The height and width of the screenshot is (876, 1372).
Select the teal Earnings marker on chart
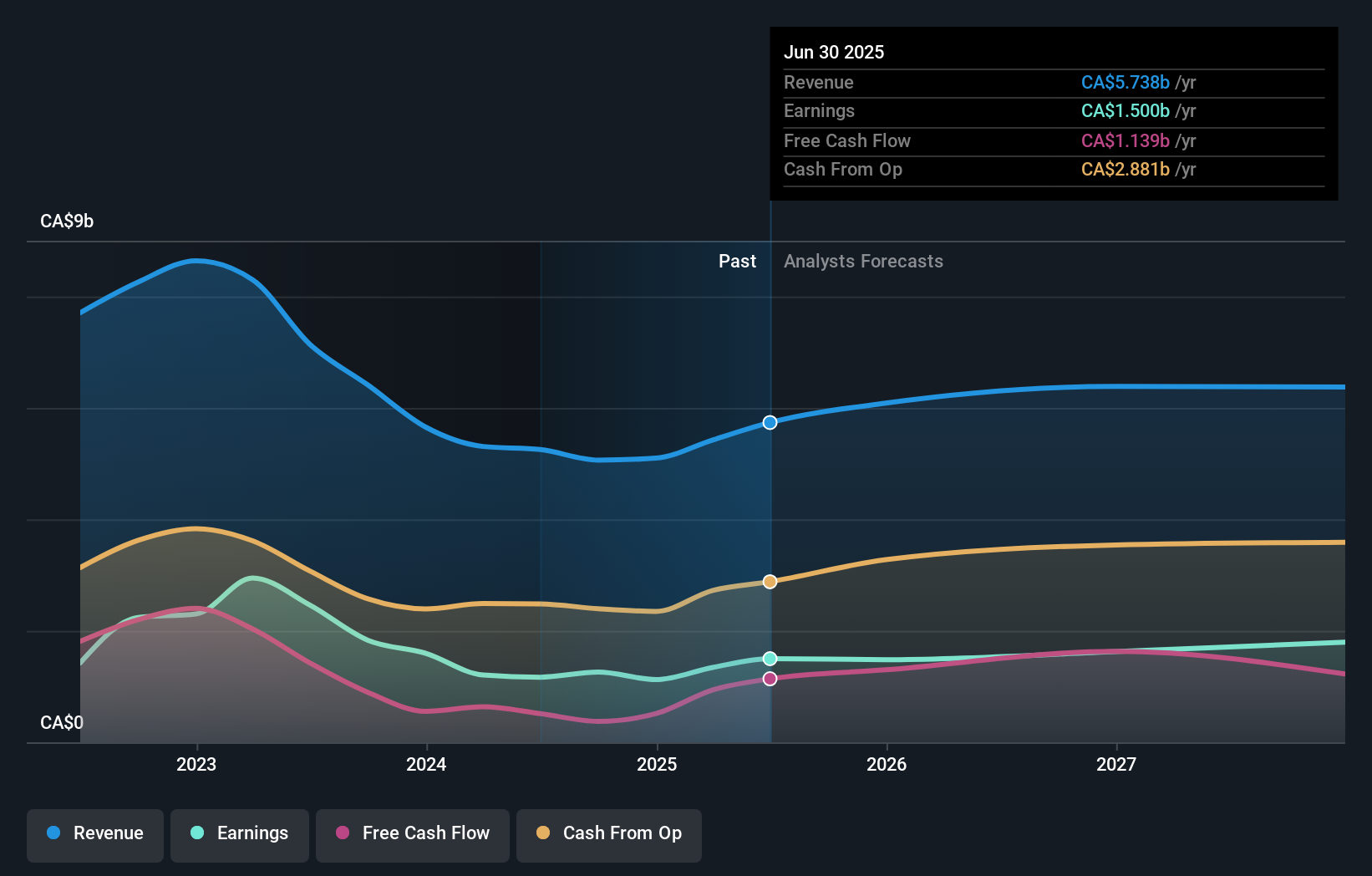tap(769, 659)
